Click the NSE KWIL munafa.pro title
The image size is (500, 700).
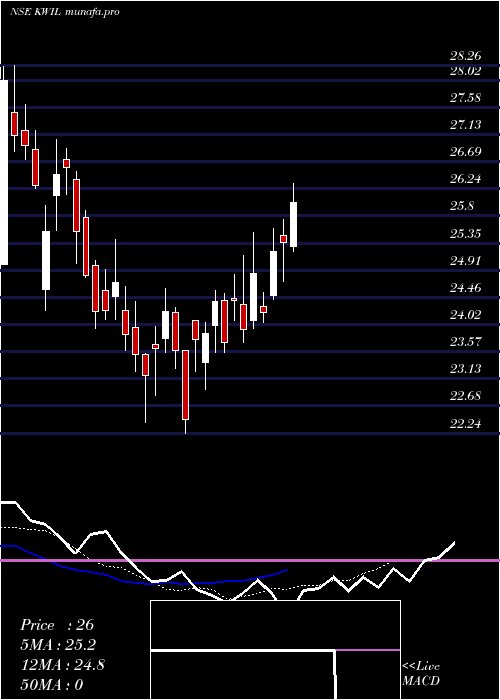point(64,12)
